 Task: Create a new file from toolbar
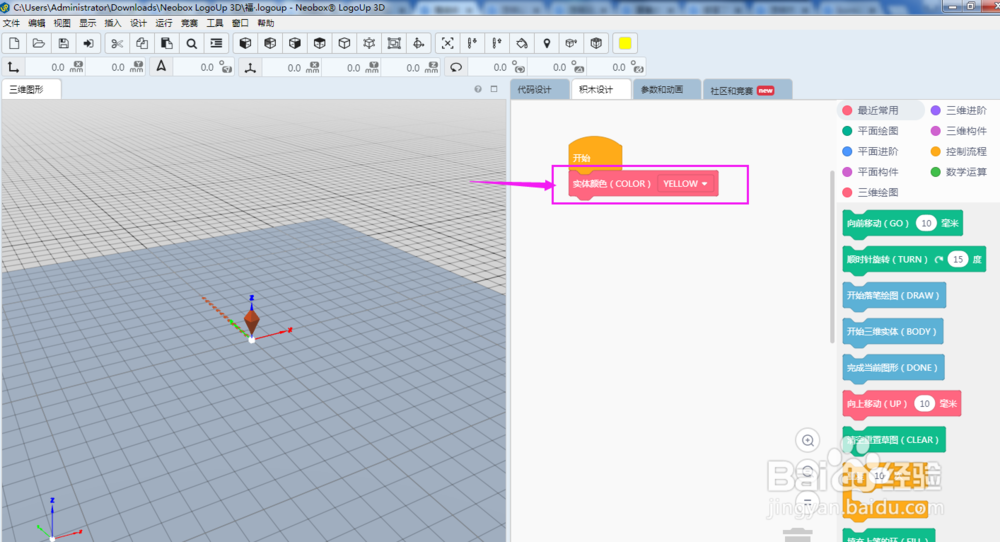pyautogui.click(x=14, y=43)
